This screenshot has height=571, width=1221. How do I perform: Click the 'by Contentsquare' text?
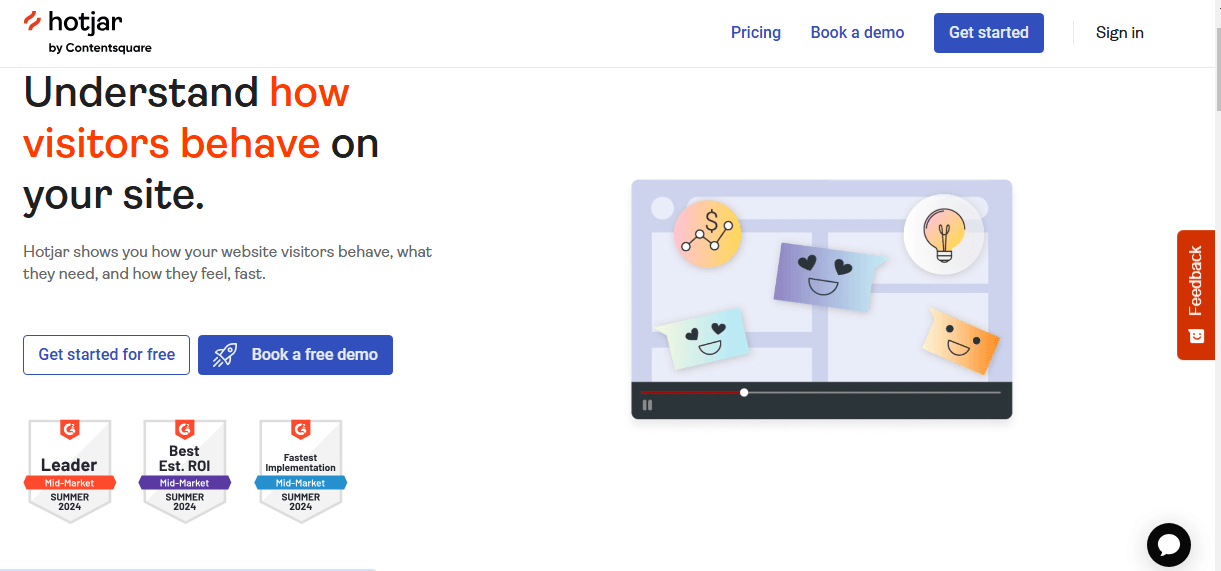[100, 48]
